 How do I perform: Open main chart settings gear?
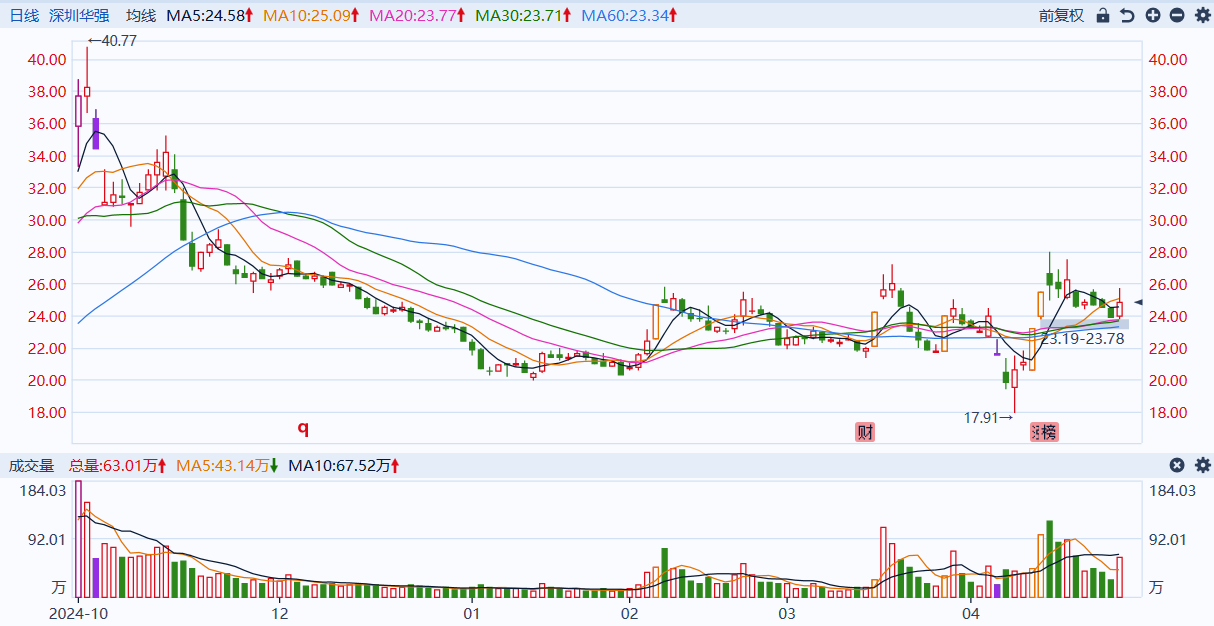[x=1201, y=15]
